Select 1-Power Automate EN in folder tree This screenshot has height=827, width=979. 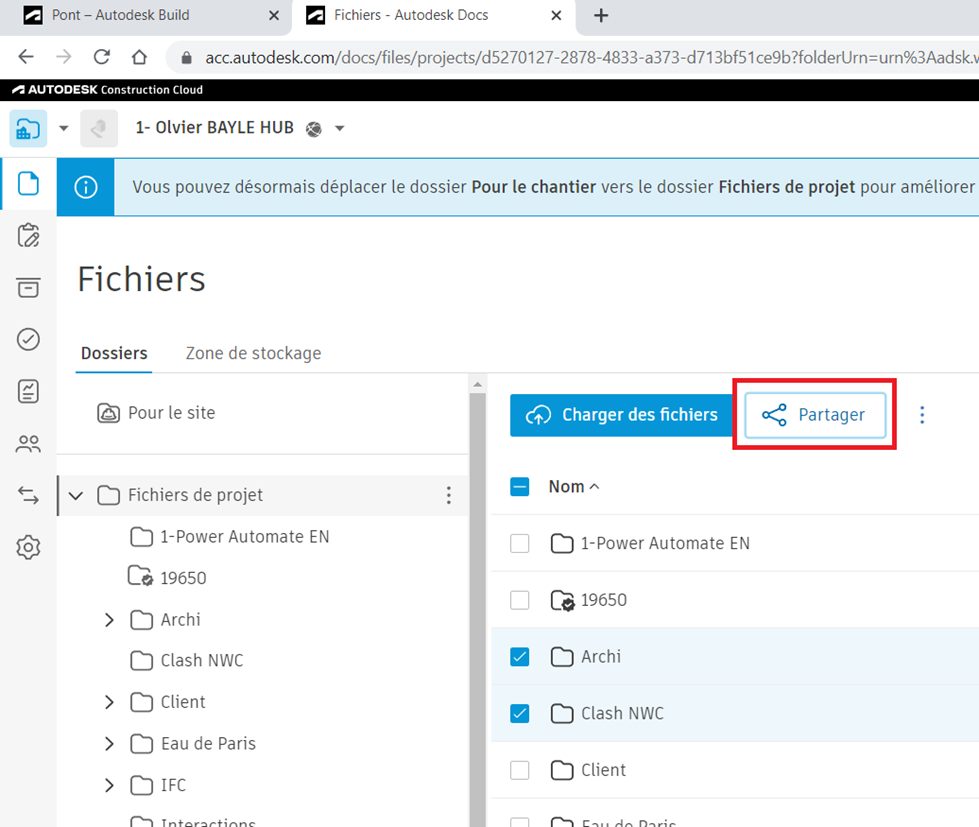tap(245, 537)
